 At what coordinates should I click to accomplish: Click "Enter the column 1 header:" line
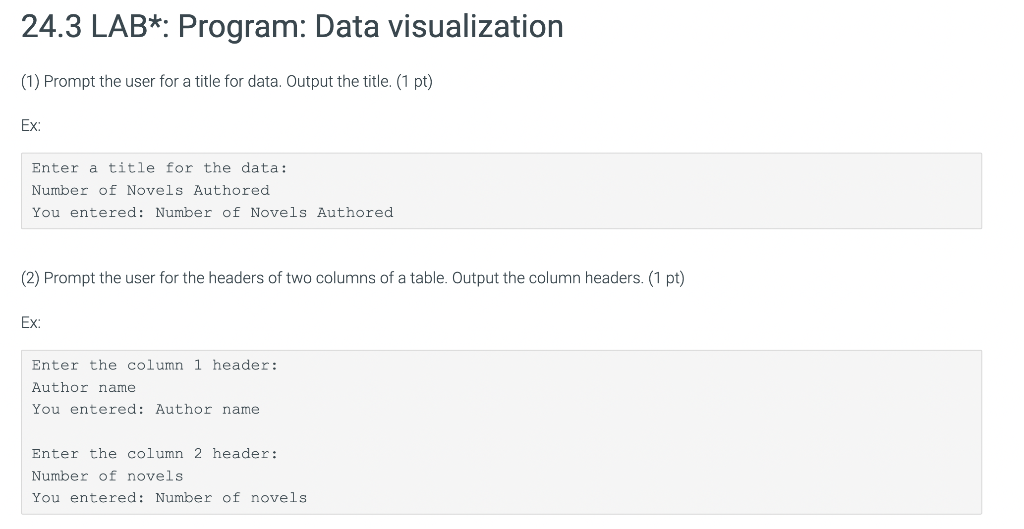[x=155, y=365]
